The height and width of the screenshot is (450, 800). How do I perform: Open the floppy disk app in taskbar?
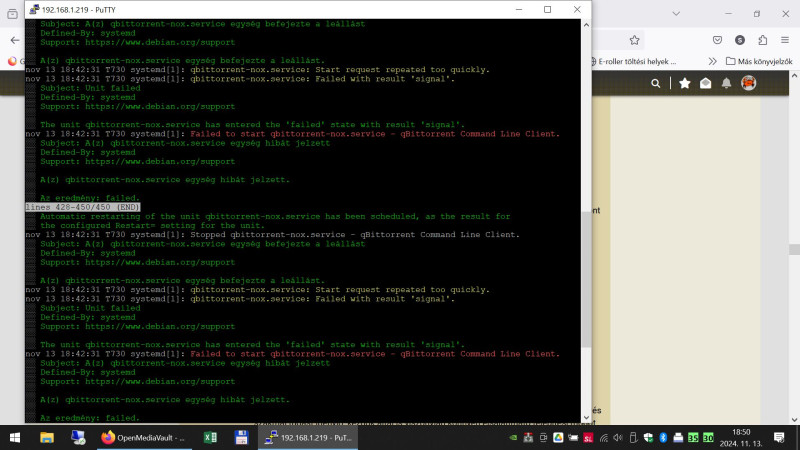coord(241,438)
